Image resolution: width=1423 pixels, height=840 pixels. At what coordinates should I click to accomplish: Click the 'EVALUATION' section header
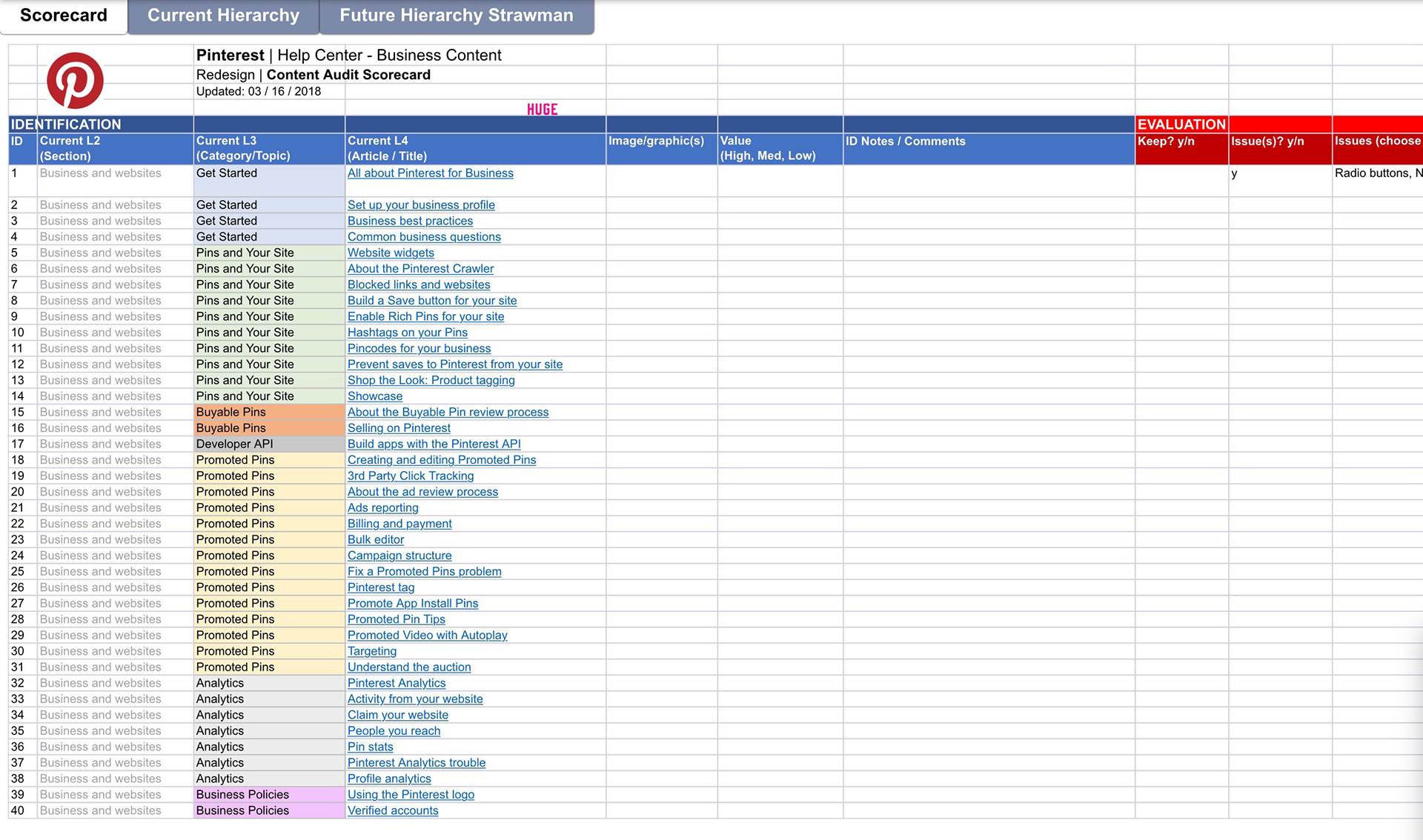[1181, 124]
